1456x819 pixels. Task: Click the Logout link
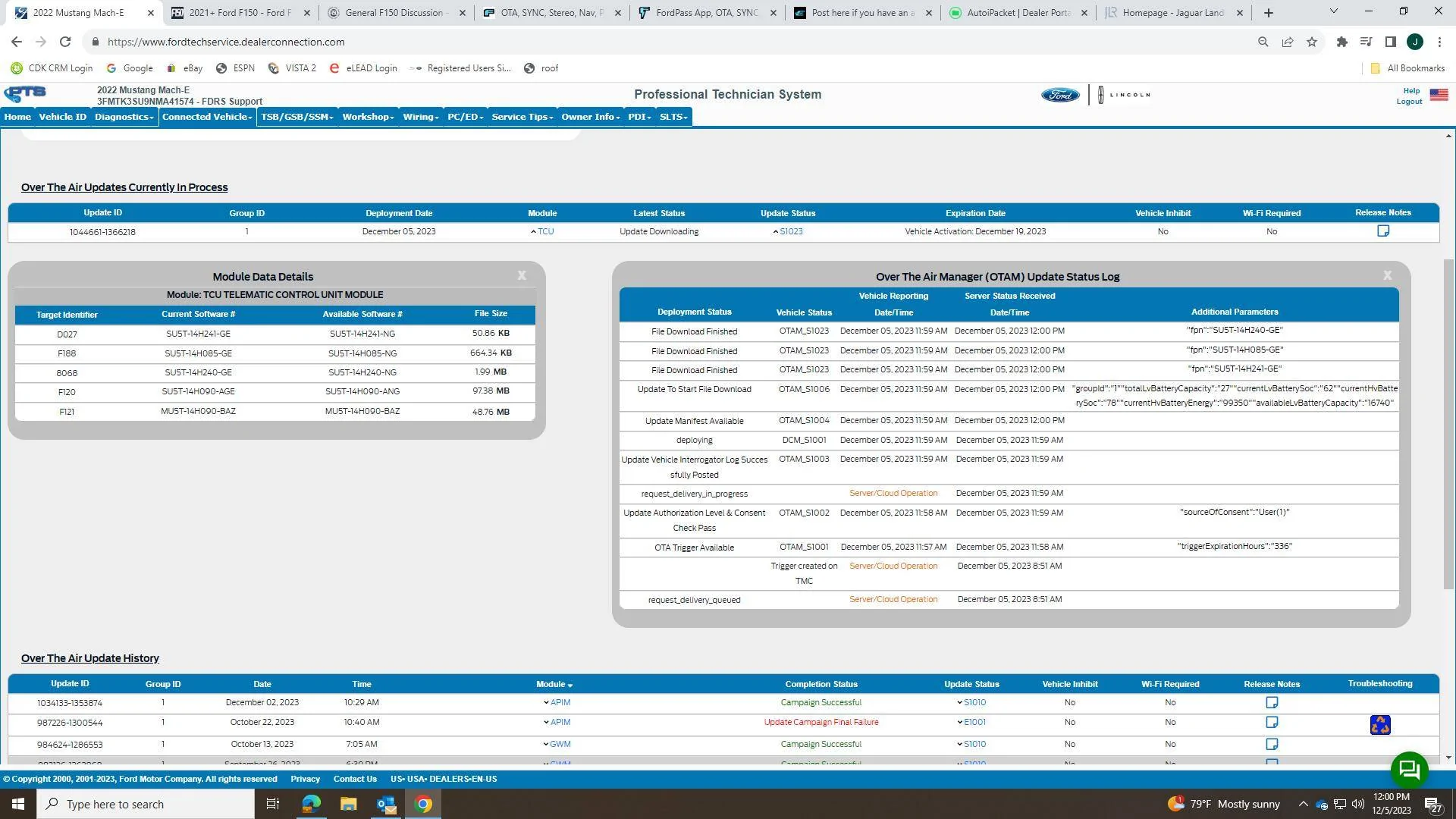[x=1410, y=102]
